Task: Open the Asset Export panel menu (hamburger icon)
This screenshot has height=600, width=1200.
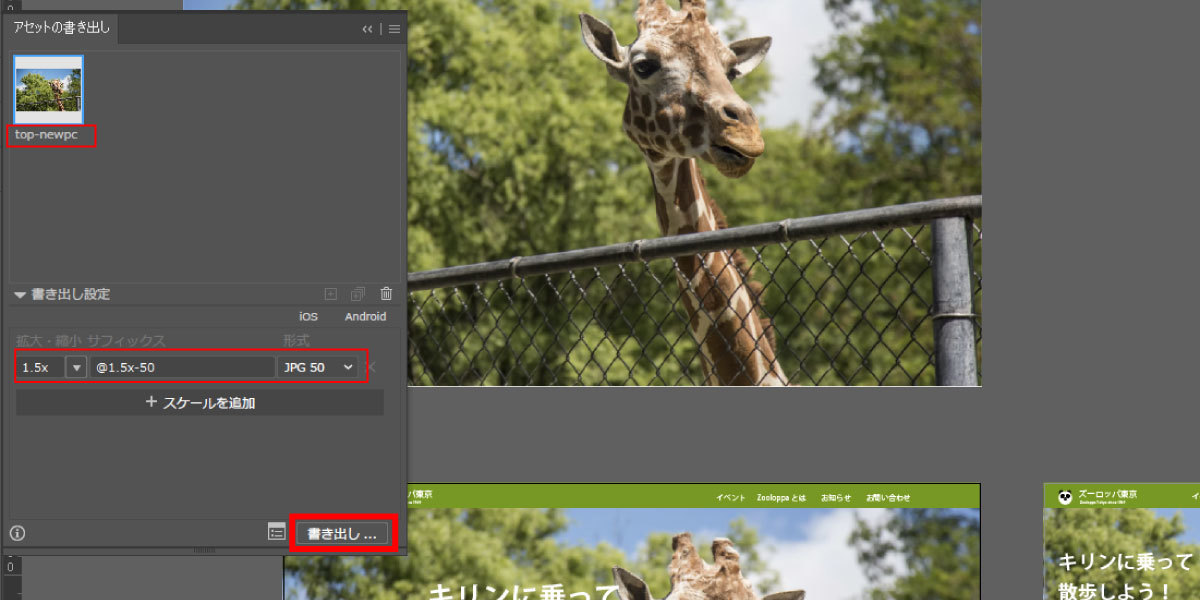Action: [394, 29]
